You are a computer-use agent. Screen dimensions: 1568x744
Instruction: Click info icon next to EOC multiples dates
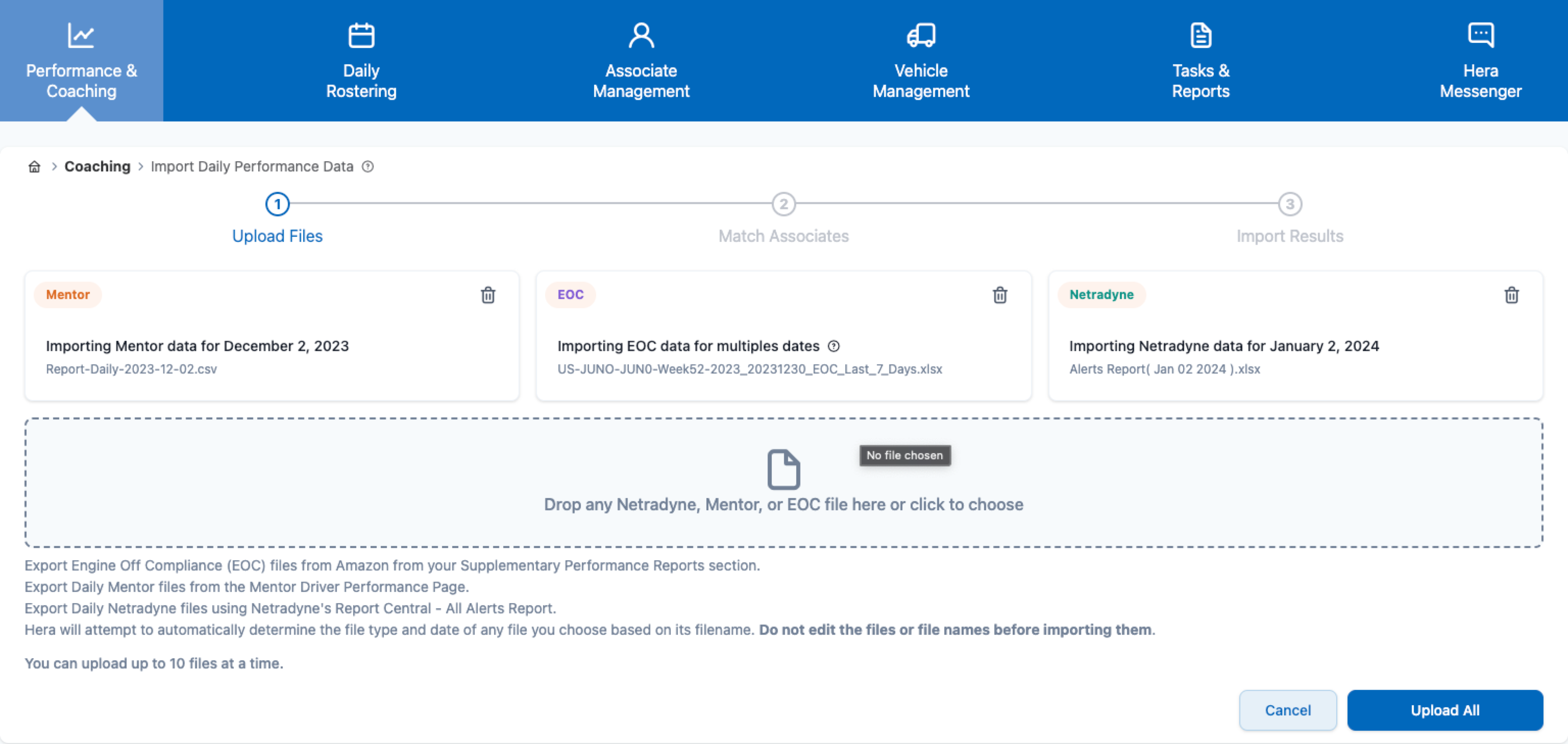click(834, 346)
